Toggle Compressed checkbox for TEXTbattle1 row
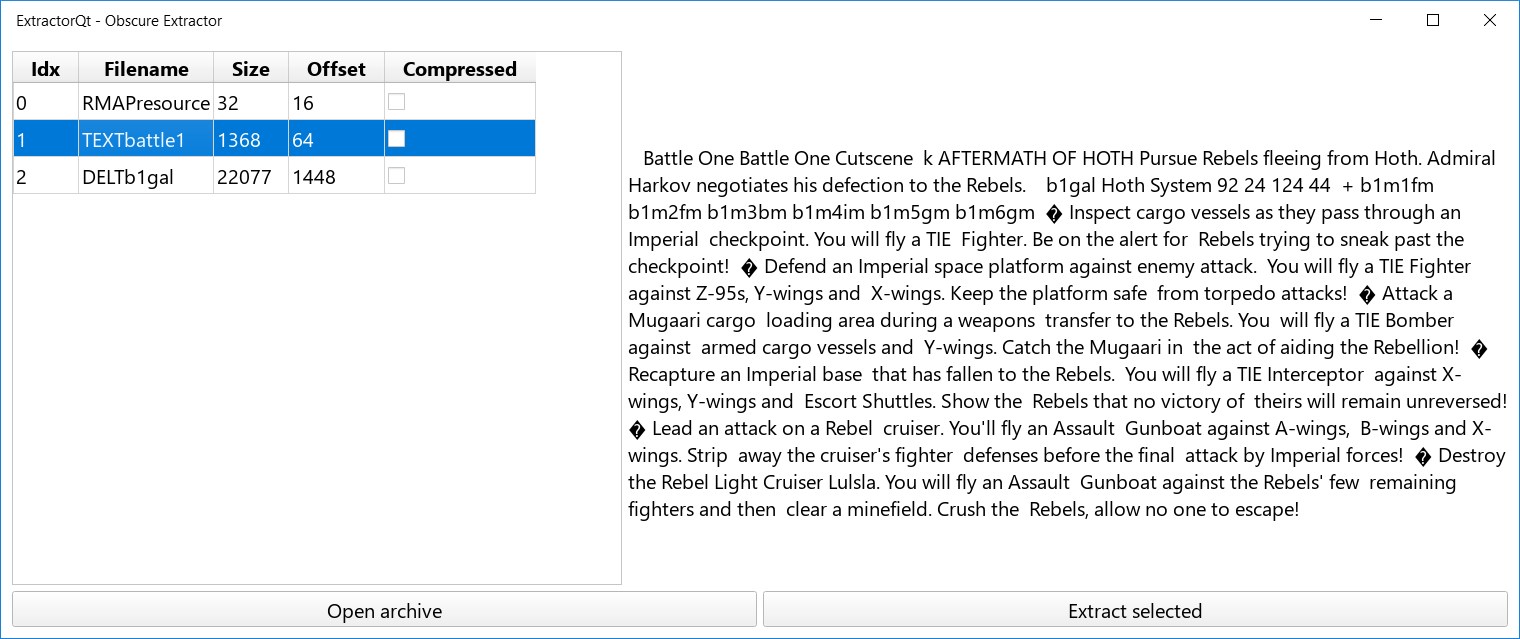 (x=397, y=139)
